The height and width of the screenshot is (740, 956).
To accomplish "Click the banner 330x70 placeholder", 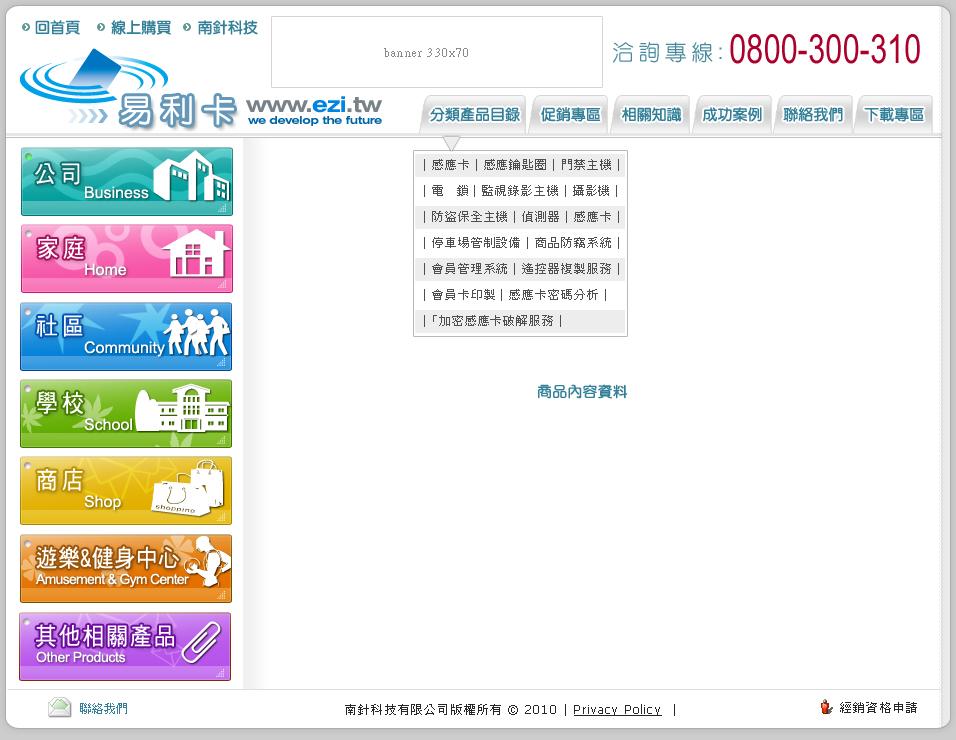I will 437,52.
